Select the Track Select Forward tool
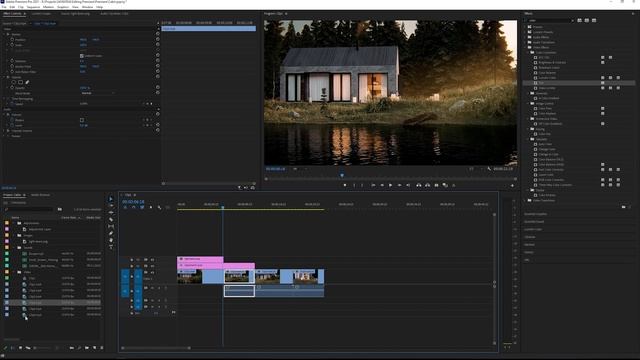Viewport: 640px width, 360px height. [x=111, y=206]
